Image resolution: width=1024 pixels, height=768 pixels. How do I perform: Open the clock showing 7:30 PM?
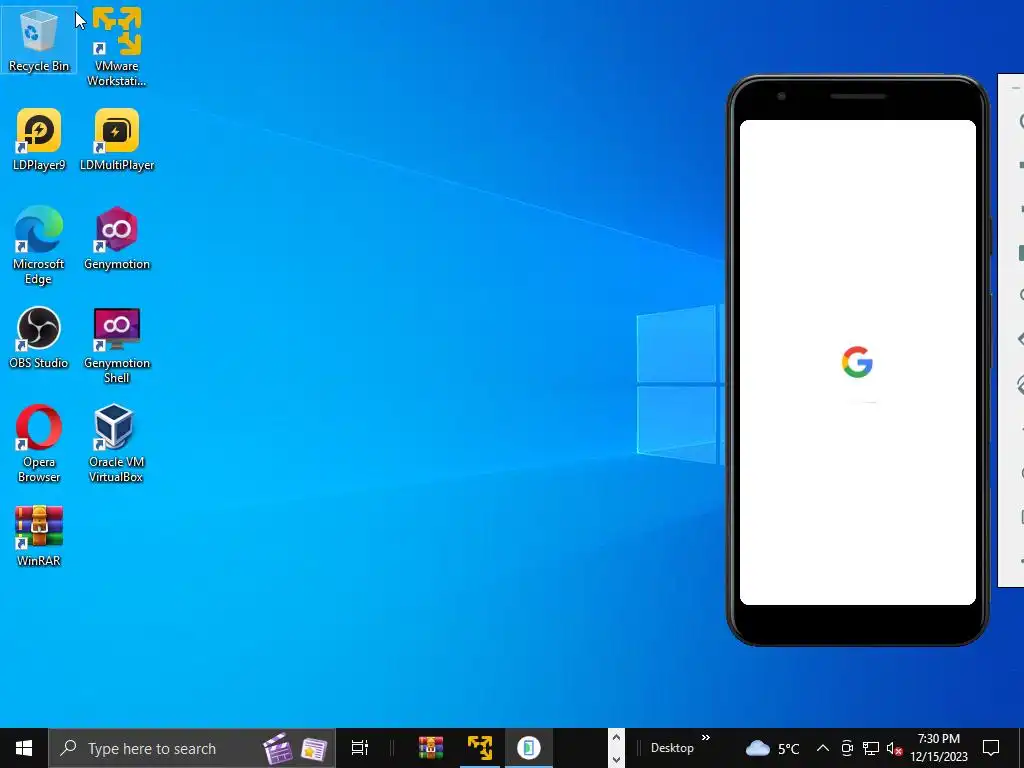pos(938,748)
